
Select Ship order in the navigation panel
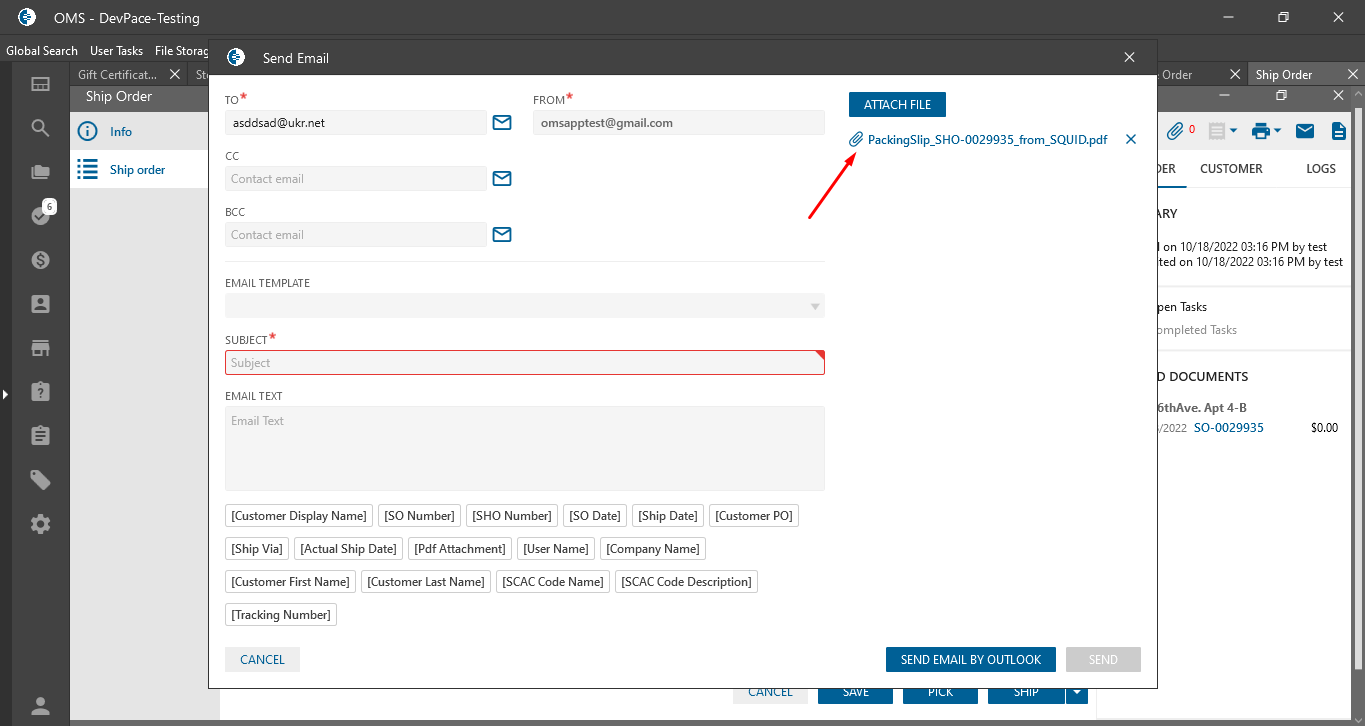(140, 170)
